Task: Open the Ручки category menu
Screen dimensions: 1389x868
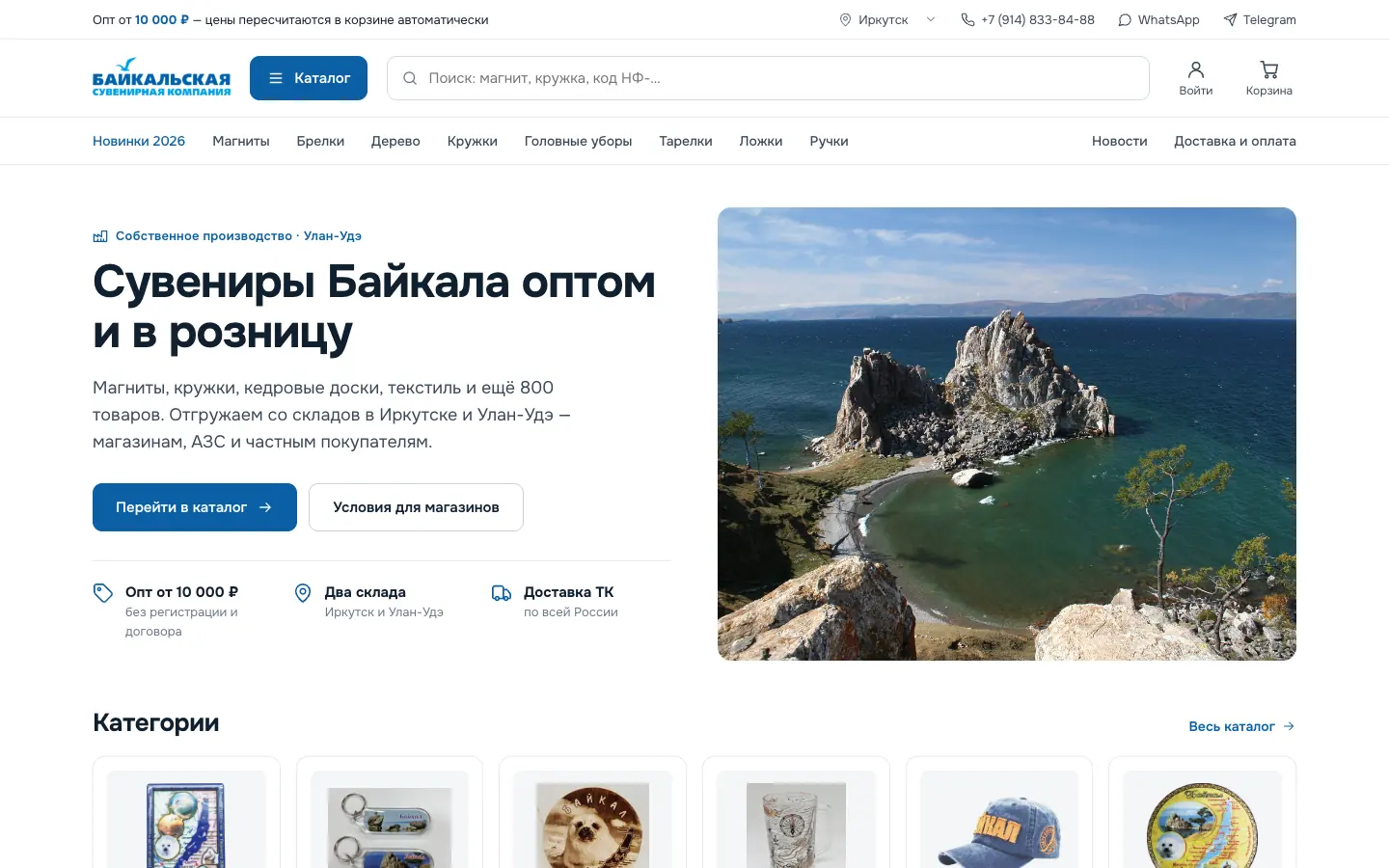Action: (829, 141)
